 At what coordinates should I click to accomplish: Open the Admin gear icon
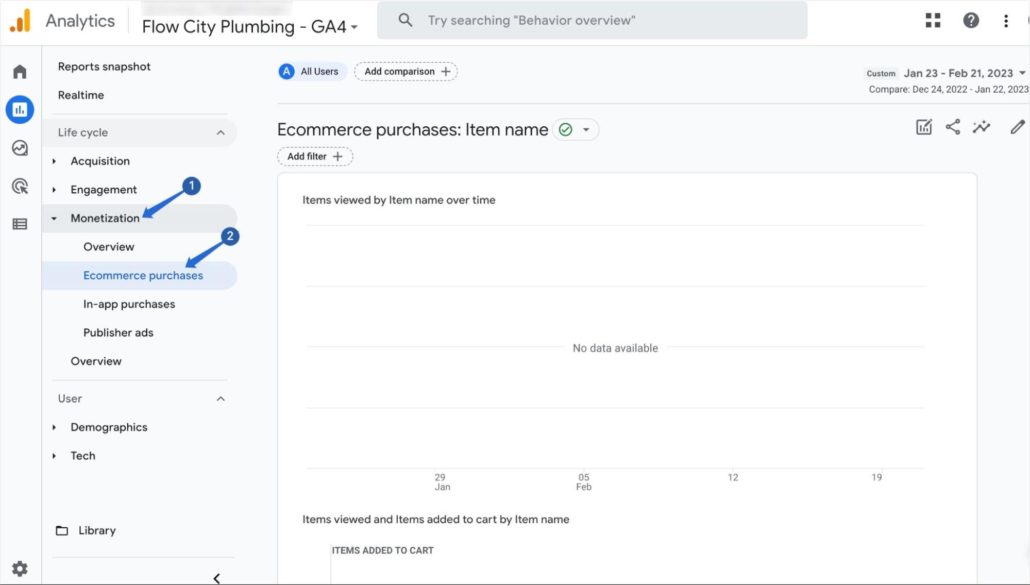pos(20,569)
